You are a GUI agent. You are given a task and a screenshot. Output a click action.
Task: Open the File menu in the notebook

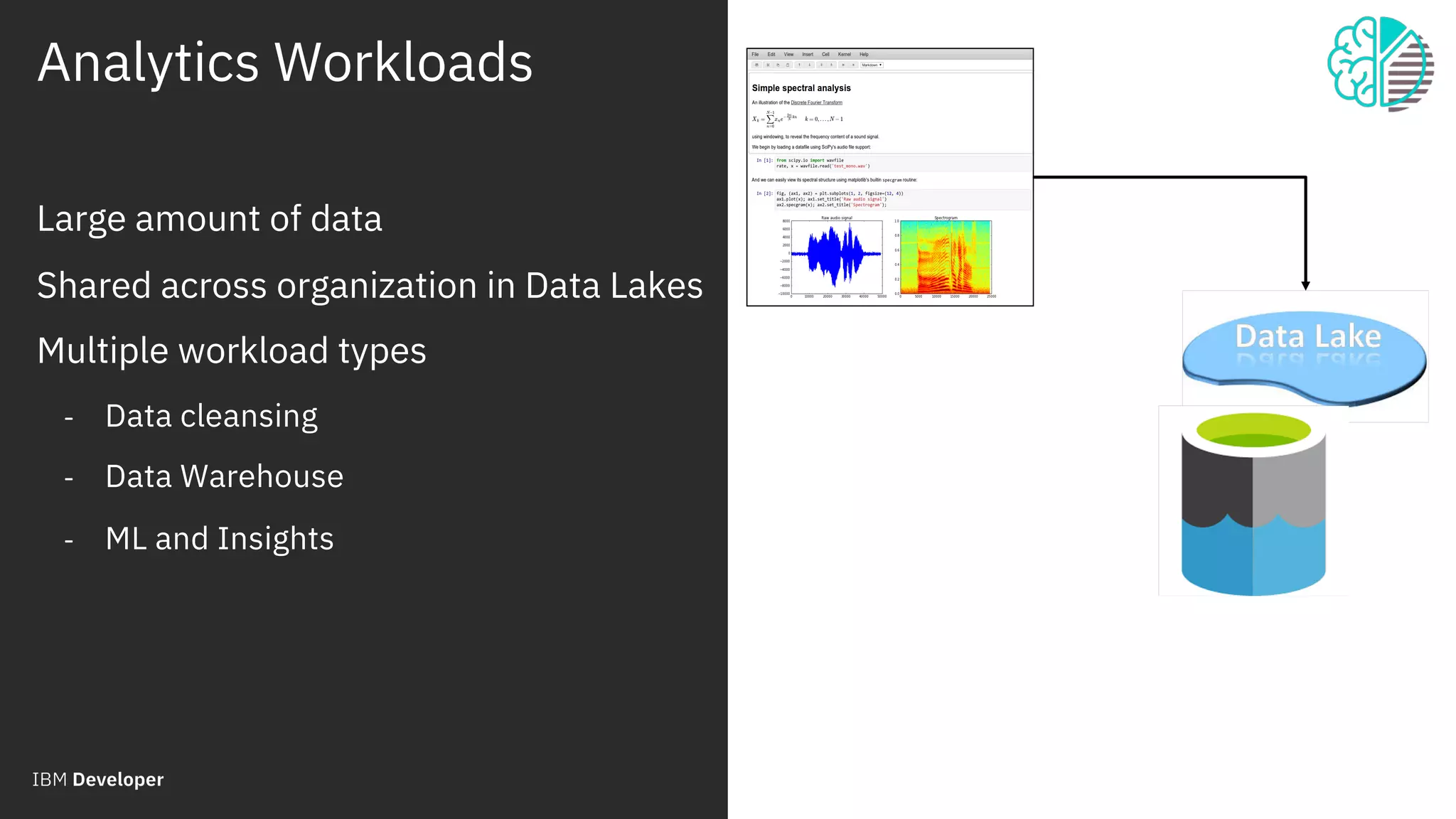click(755, 54)
